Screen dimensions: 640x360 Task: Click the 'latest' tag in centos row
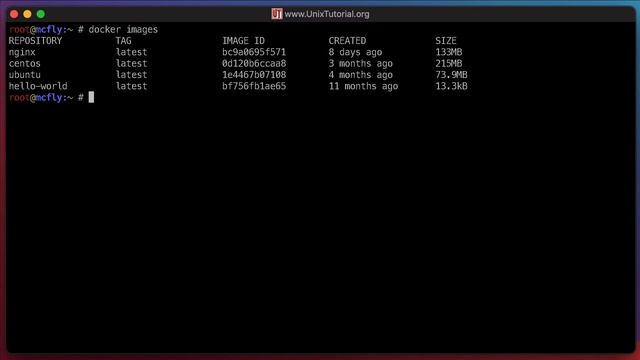click(131, 64)
